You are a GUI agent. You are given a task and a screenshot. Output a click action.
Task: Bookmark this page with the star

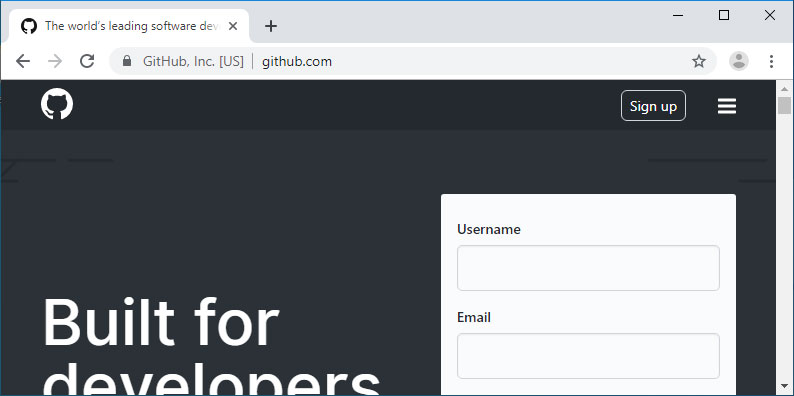pos(699,61)
